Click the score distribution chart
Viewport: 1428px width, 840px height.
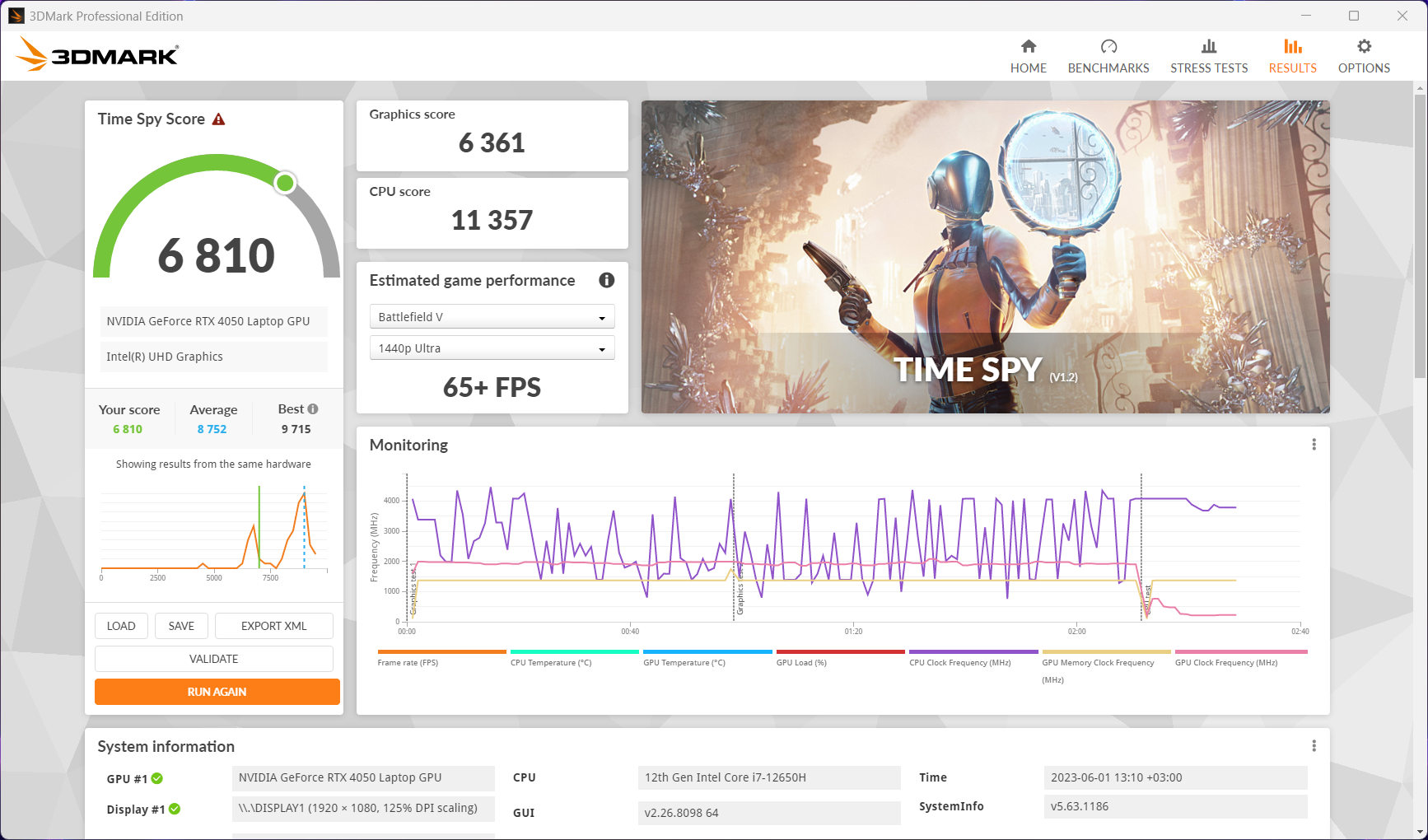(214, 531)
